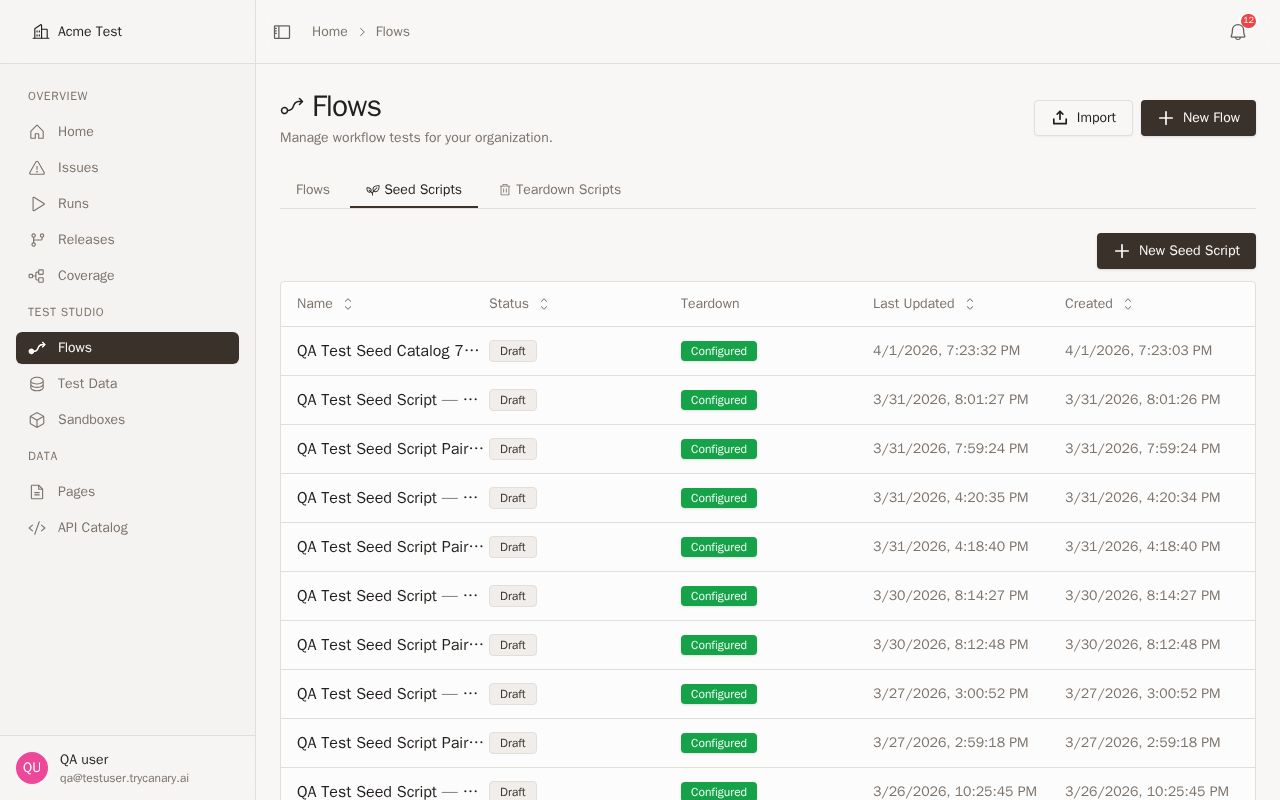Screen dimensions: 1280x800
Task: Click created date 3/31/2026, 4:18:40 PM
Action: (x=1142, y=547)
